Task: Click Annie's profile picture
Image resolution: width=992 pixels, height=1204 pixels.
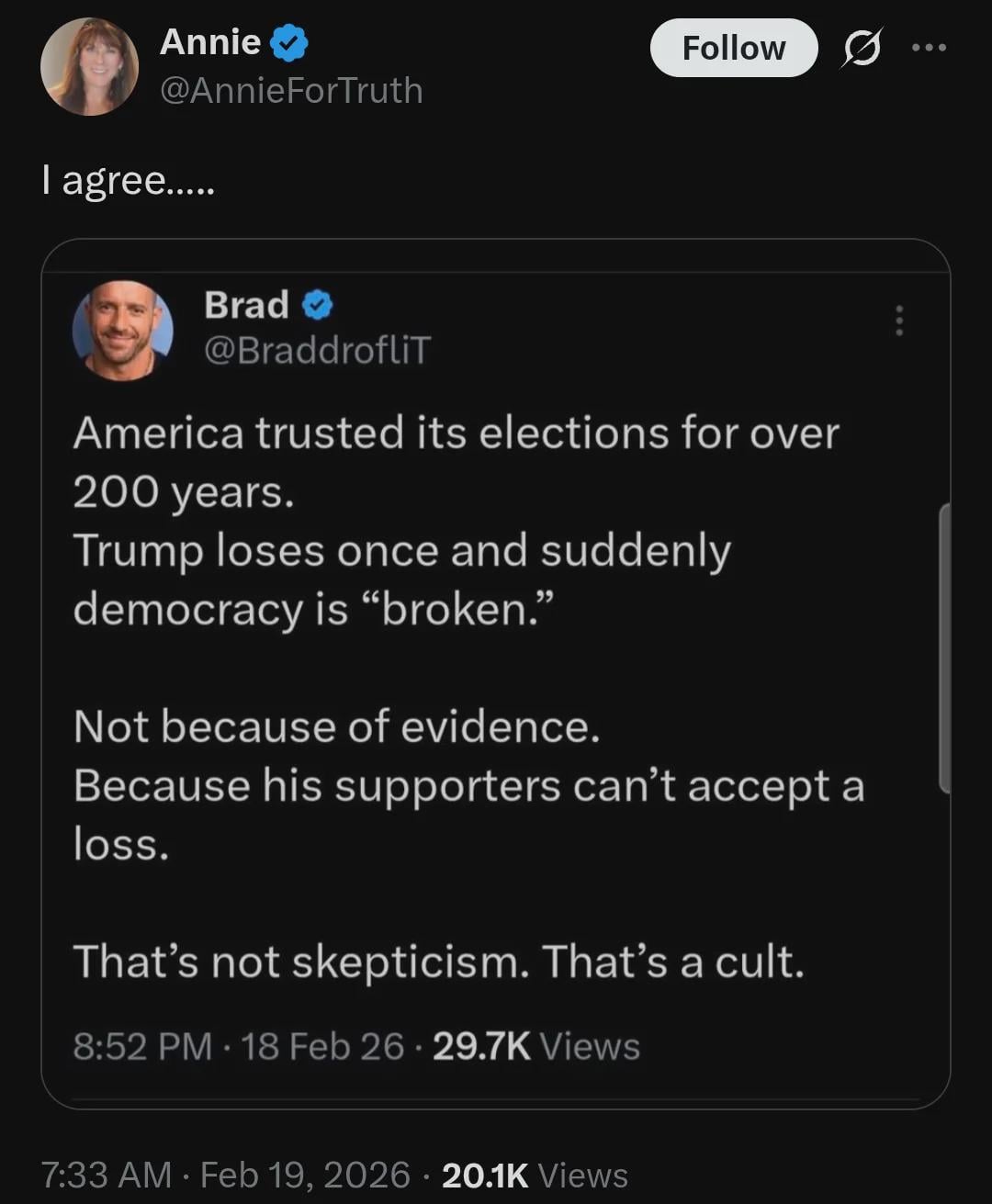Action: click(x=89, y=67)
